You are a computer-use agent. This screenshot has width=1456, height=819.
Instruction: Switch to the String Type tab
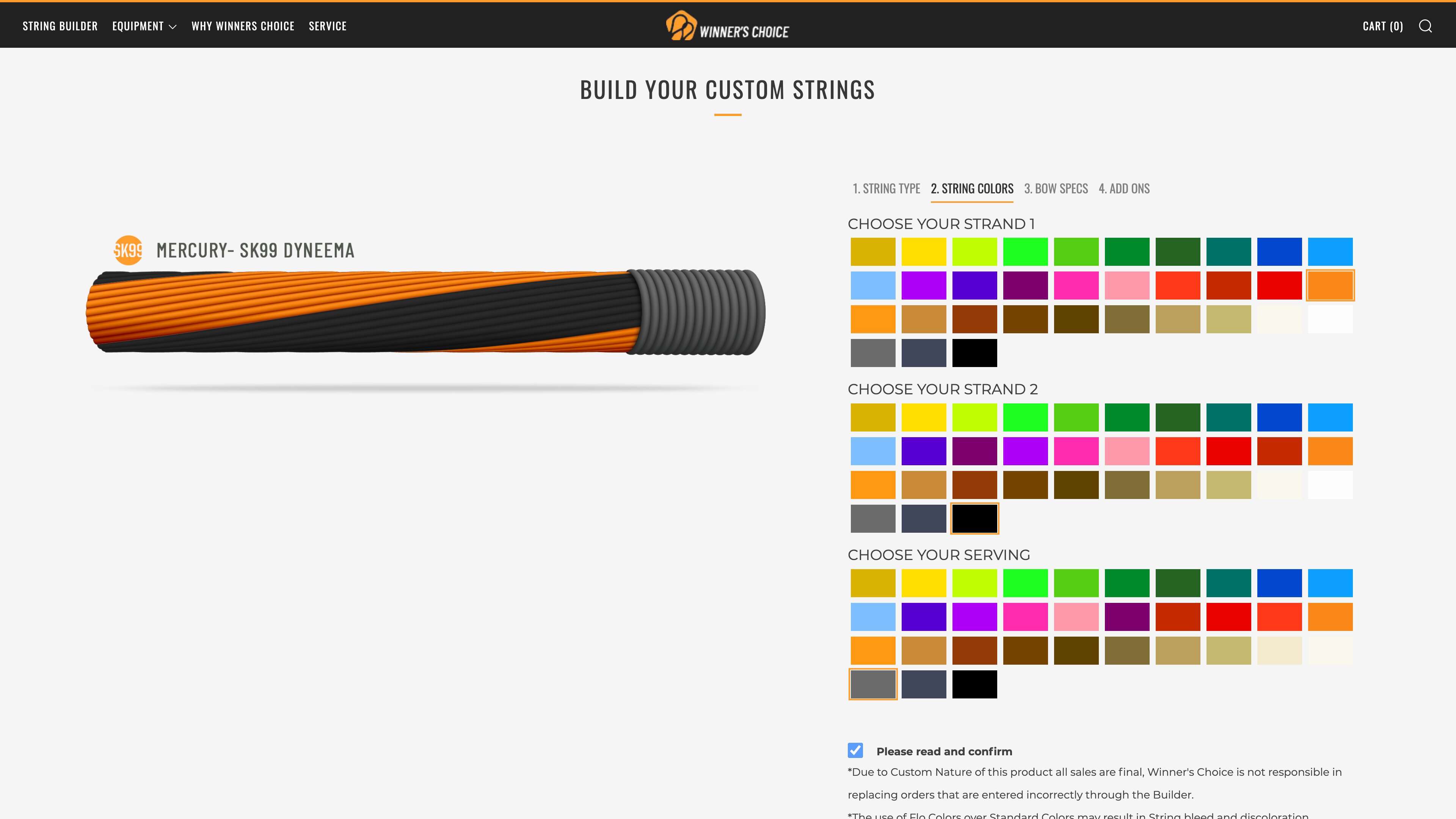[x=886, y=189]
